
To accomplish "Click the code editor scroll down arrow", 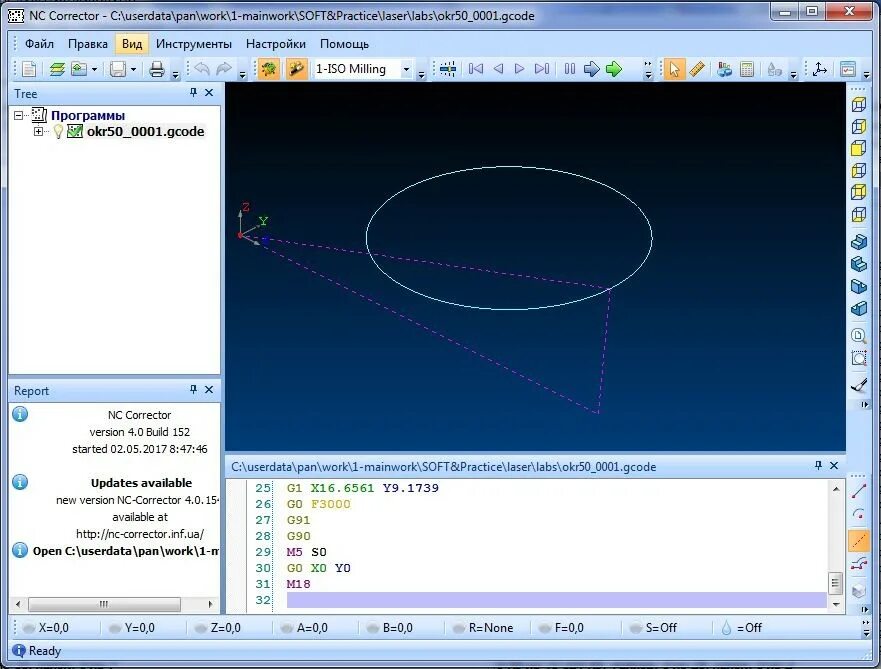I will [x=835, y=605].
